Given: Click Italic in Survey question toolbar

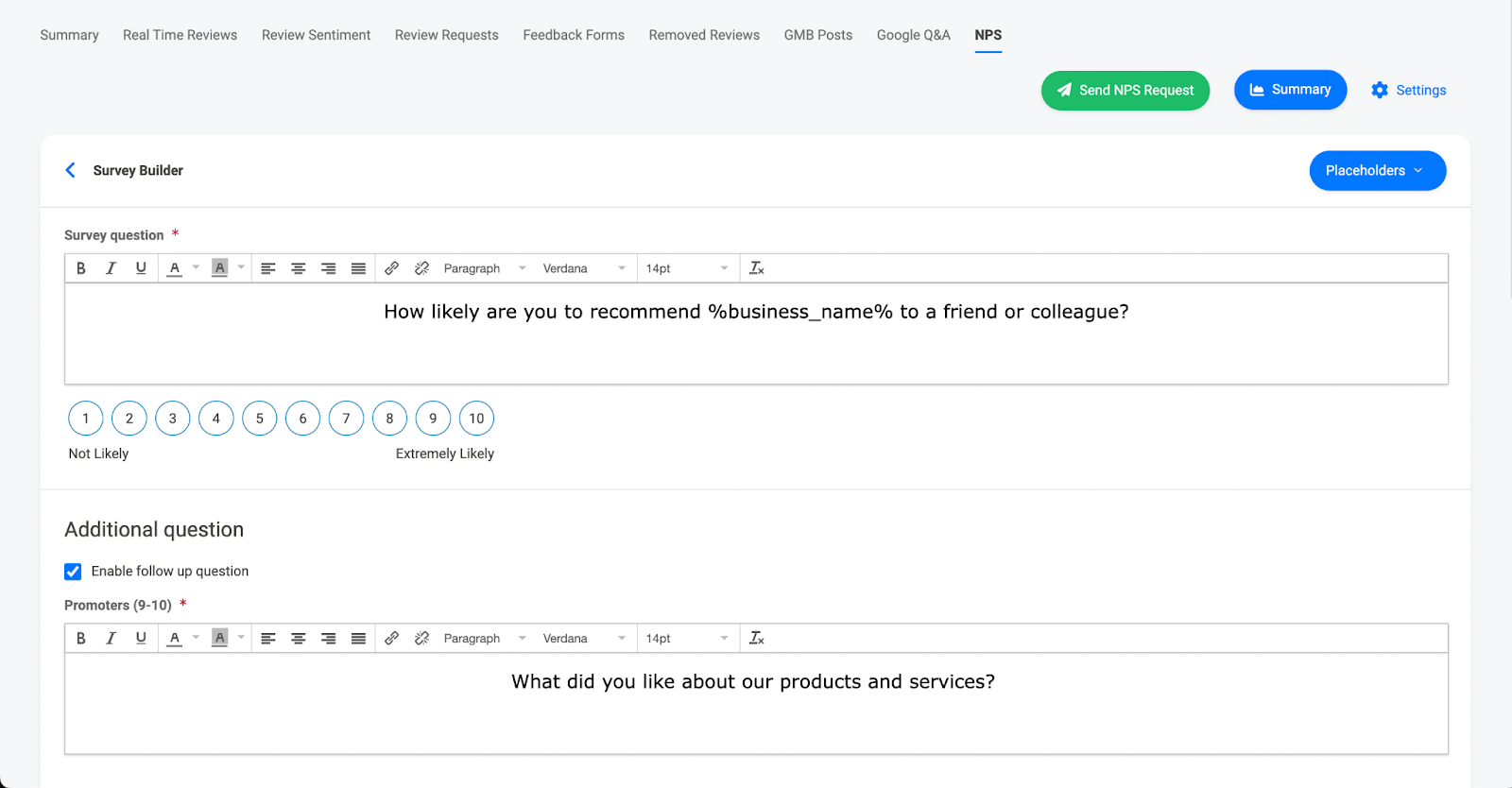Looking at the screenshot, I should [x=111, y=268].
